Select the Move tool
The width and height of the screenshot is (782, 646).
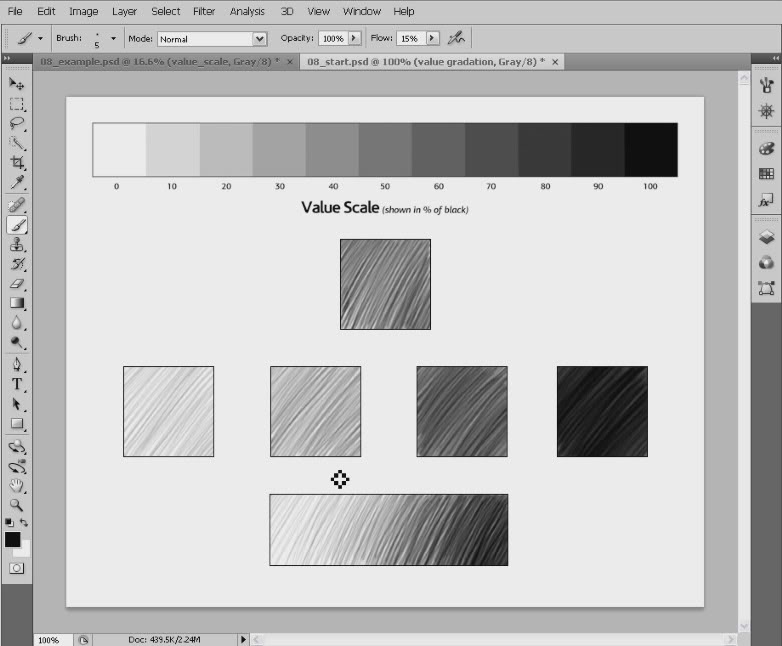(x=16, y=84)
